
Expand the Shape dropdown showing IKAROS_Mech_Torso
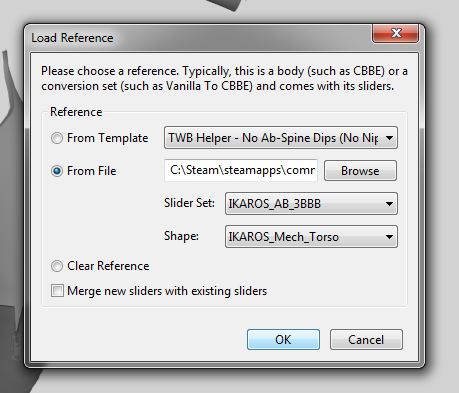[311, 237]
